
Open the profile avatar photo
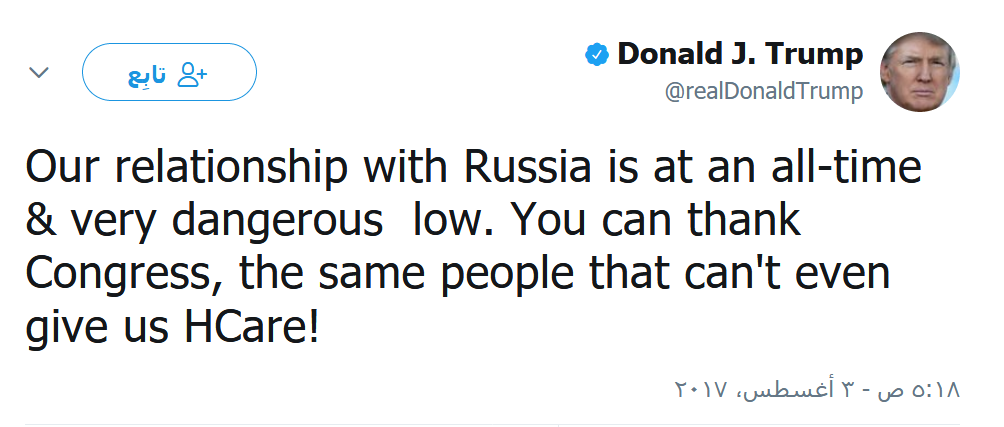coord(919,72)
